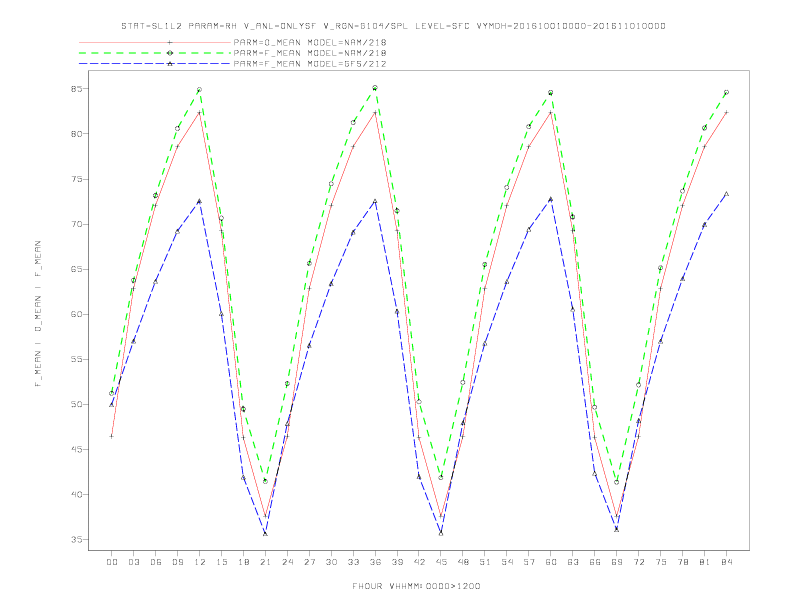Click the x-axis title FHOUR VHHMM:0000>1200
This screenshot has height=612, width=792.
(x=416, y=586)
